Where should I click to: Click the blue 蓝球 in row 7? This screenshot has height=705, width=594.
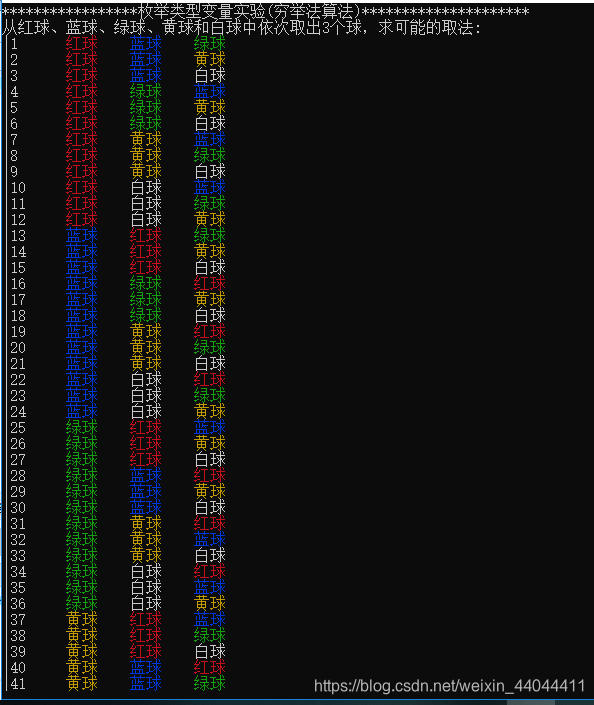pos(210,140)
